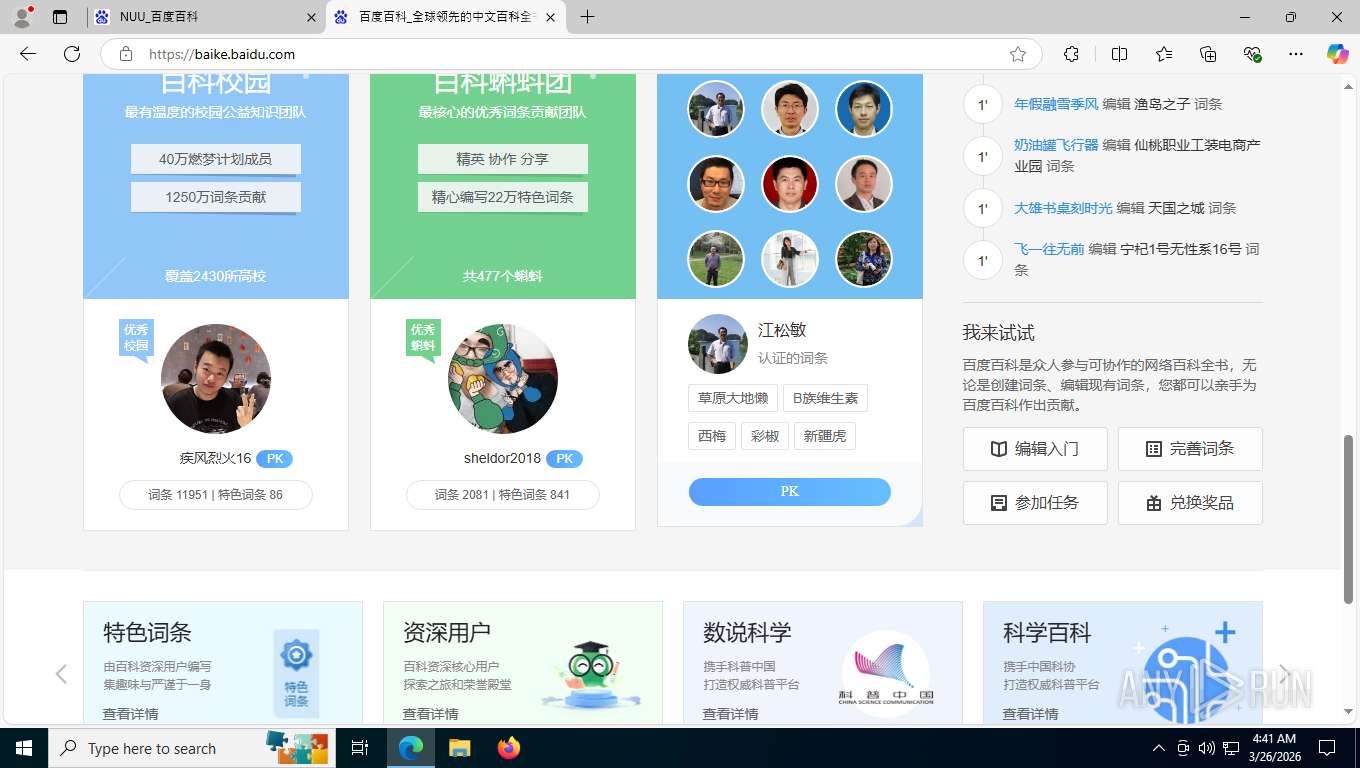Open the Windows Start menu
The image size is (1360, 768).
23,748
